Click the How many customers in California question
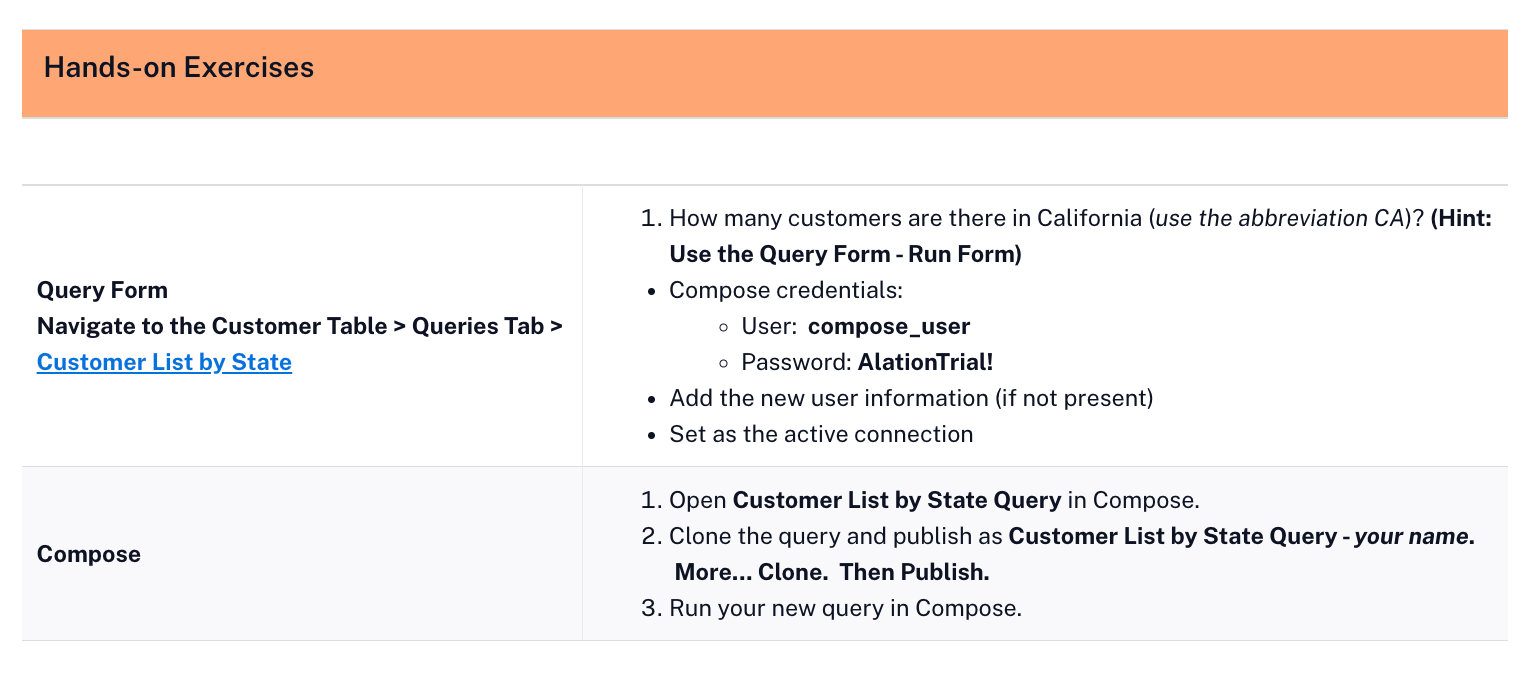Viewport: 1532px width, 674px height. click(x=906, y=218)
